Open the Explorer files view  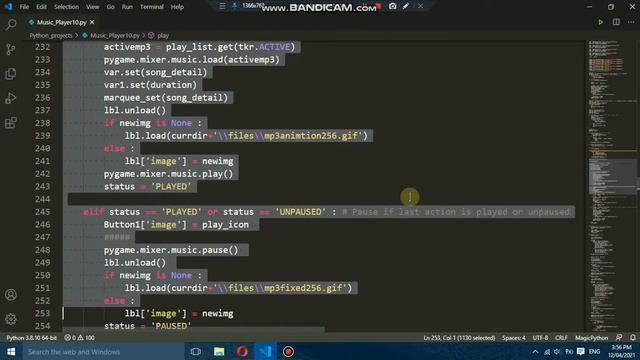tap(11, 73)
